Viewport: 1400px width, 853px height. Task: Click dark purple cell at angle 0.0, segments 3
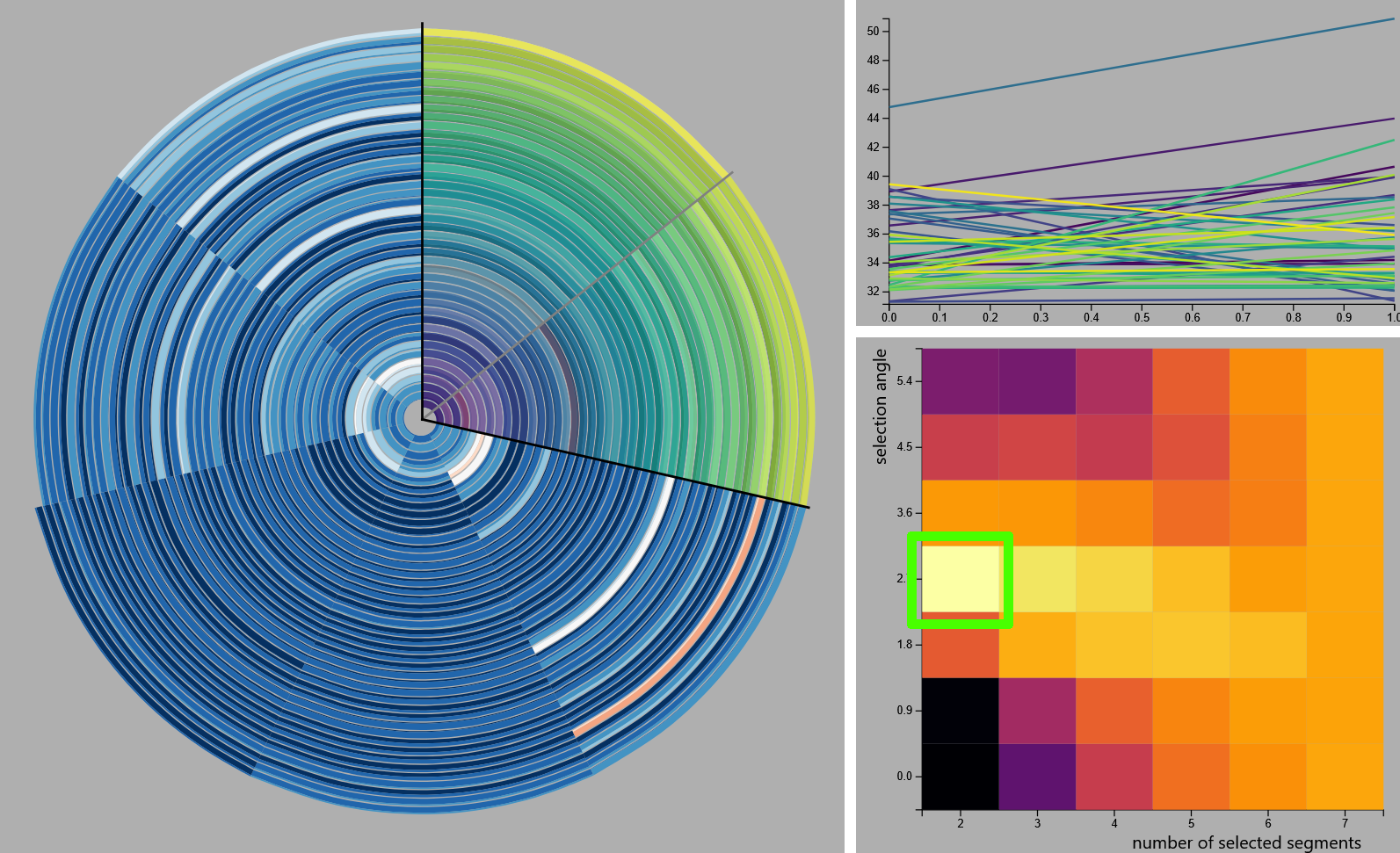tap(1037, 777)
